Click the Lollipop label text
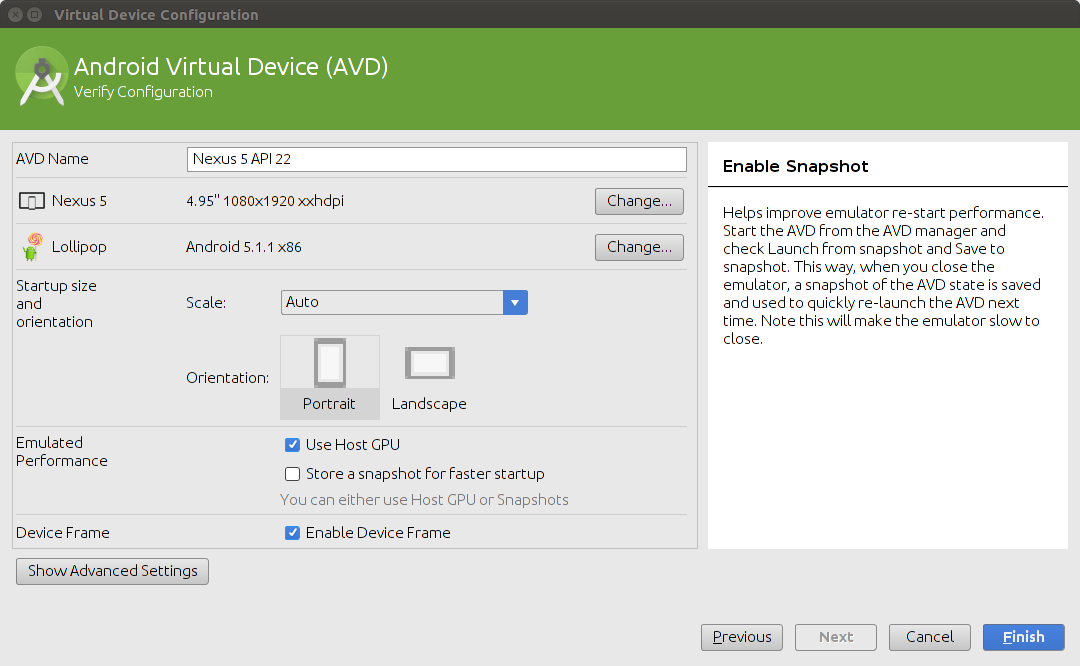This screenshot has width=1080, height=666. tap(79, 247)
